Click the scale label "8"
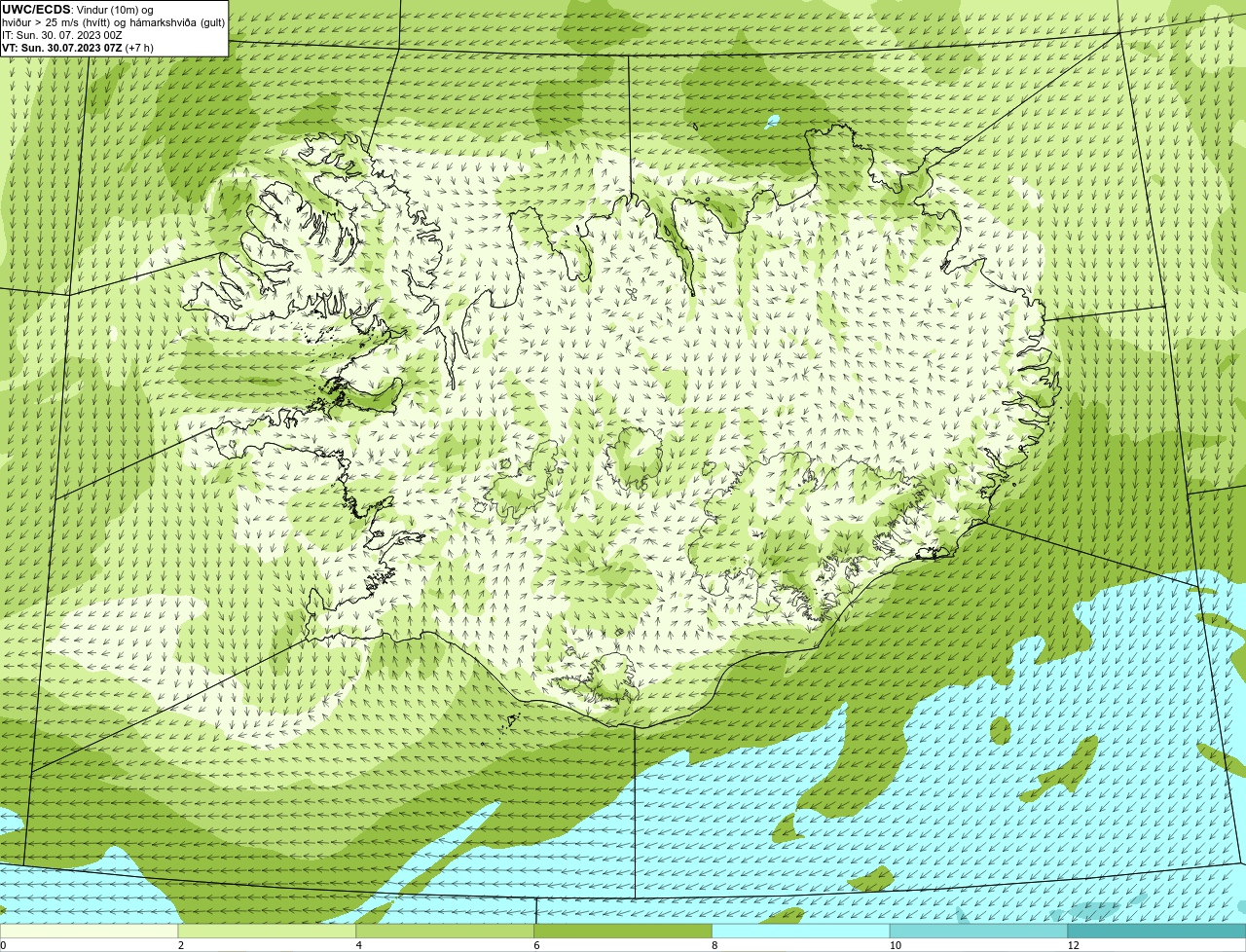 point(715,945)
